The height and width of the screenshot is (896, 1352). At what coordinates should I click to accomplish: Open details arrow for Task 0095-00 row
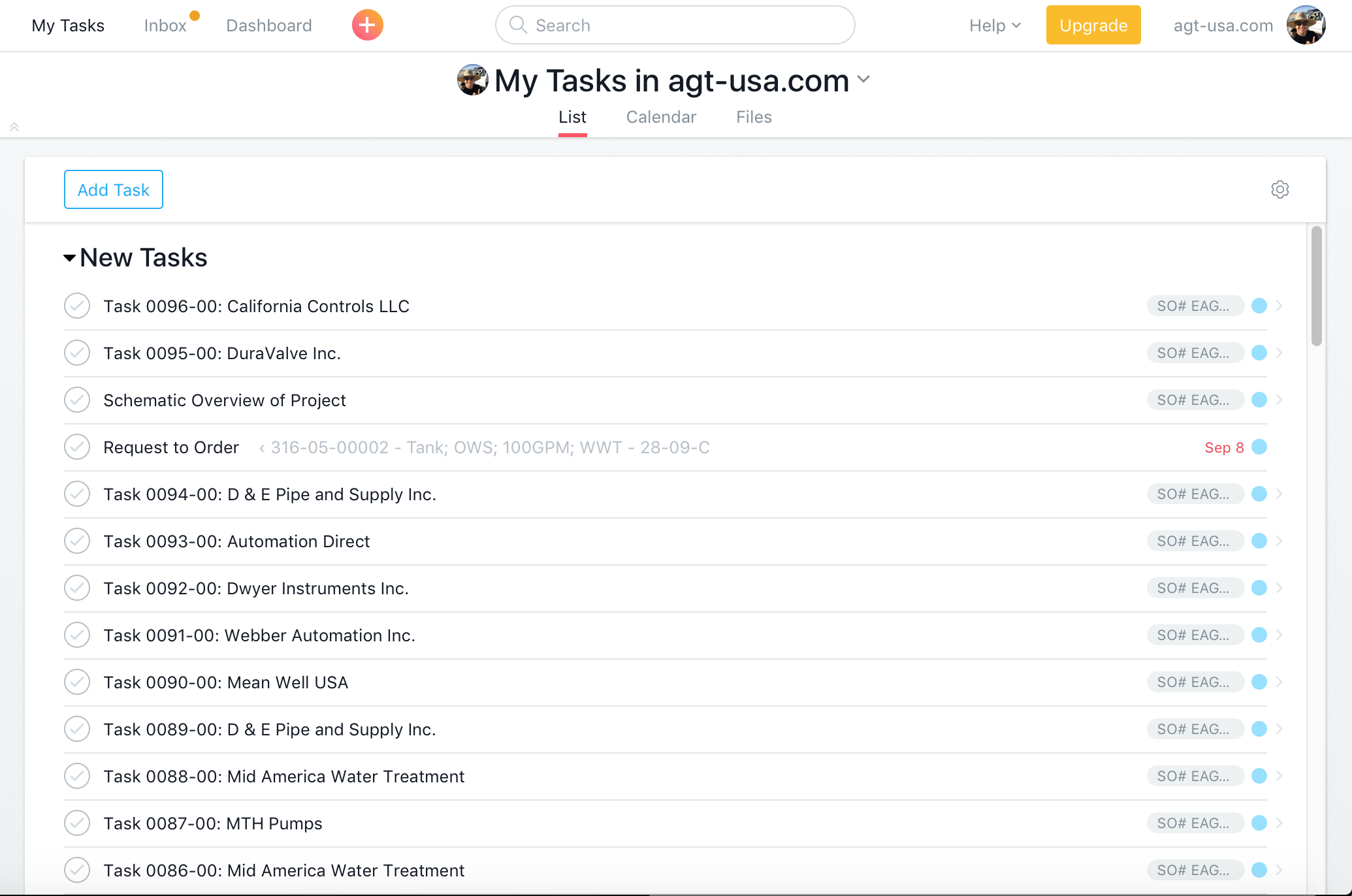(x=1279, y=353)
